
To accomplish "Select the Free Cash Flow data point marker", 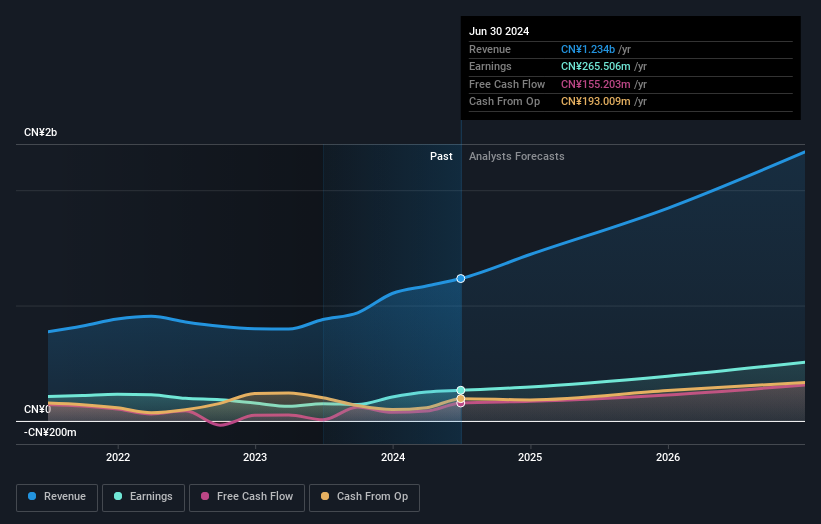I will click(461, 404).
